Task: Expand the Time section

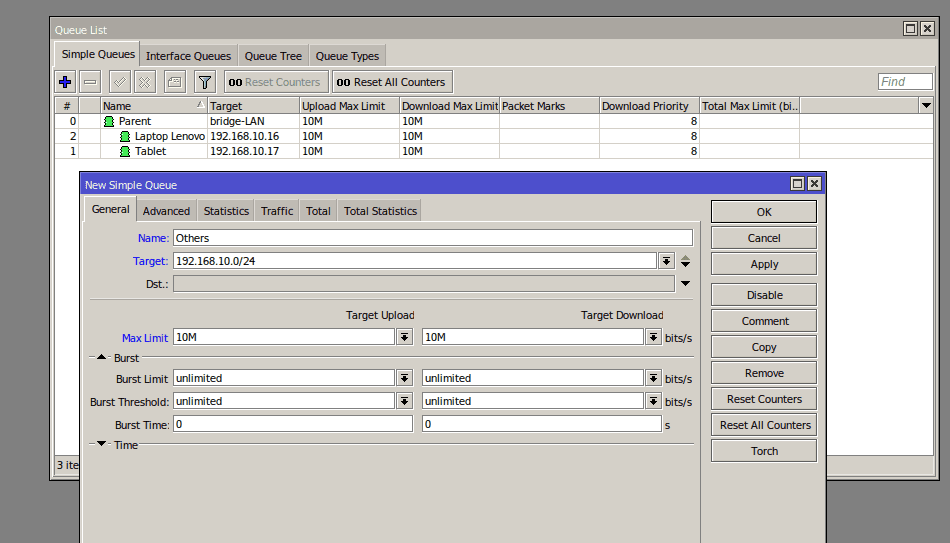Action: [x=101, y=444]
